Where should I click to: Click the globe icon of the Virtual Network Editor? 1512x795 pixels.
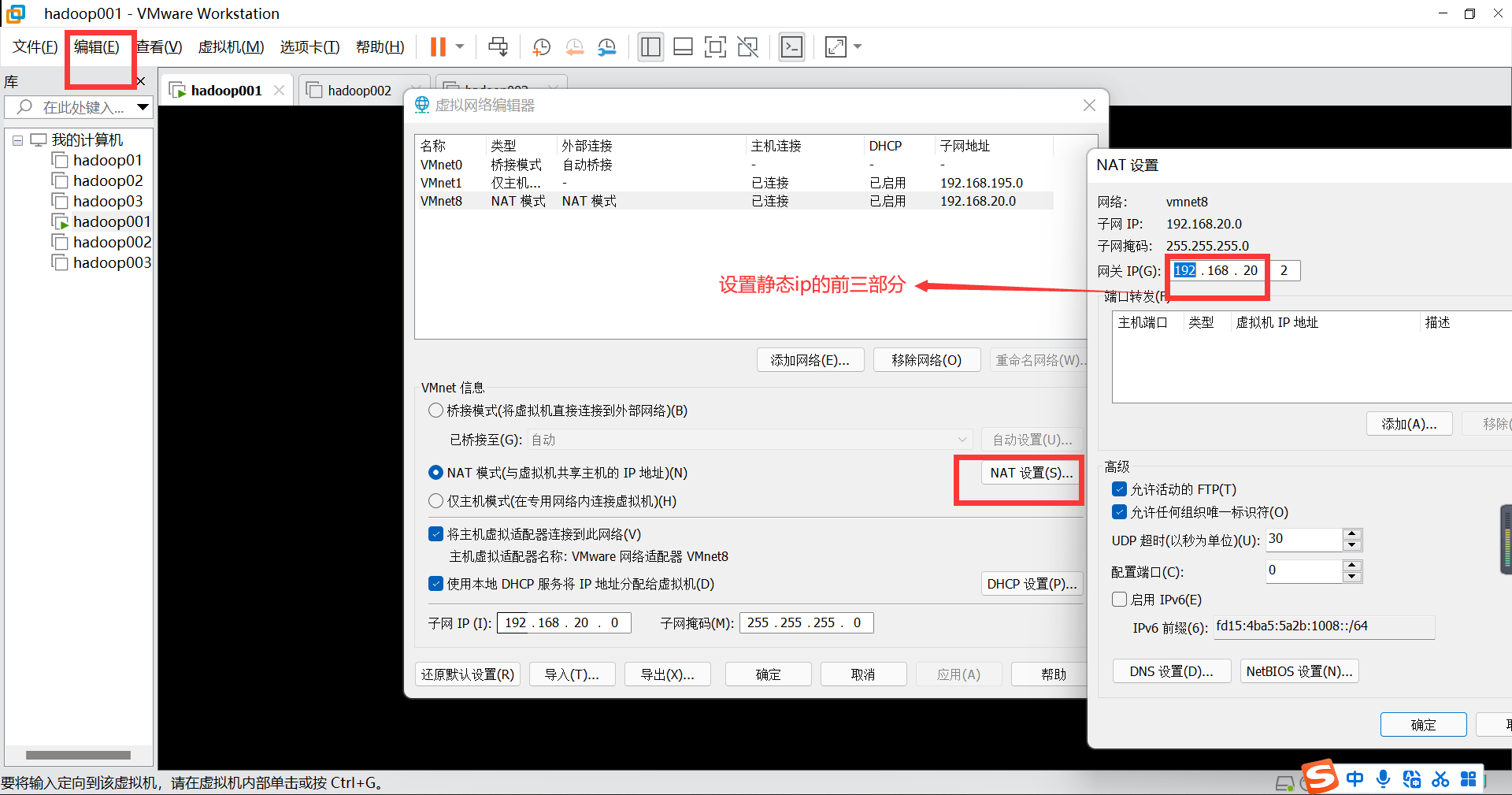point(422,105)
